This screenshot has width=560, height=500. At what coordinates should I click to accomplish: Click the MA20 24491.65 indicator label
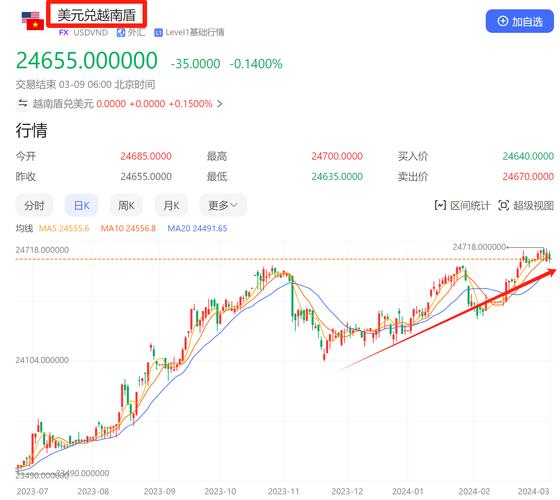click(197, 228)
